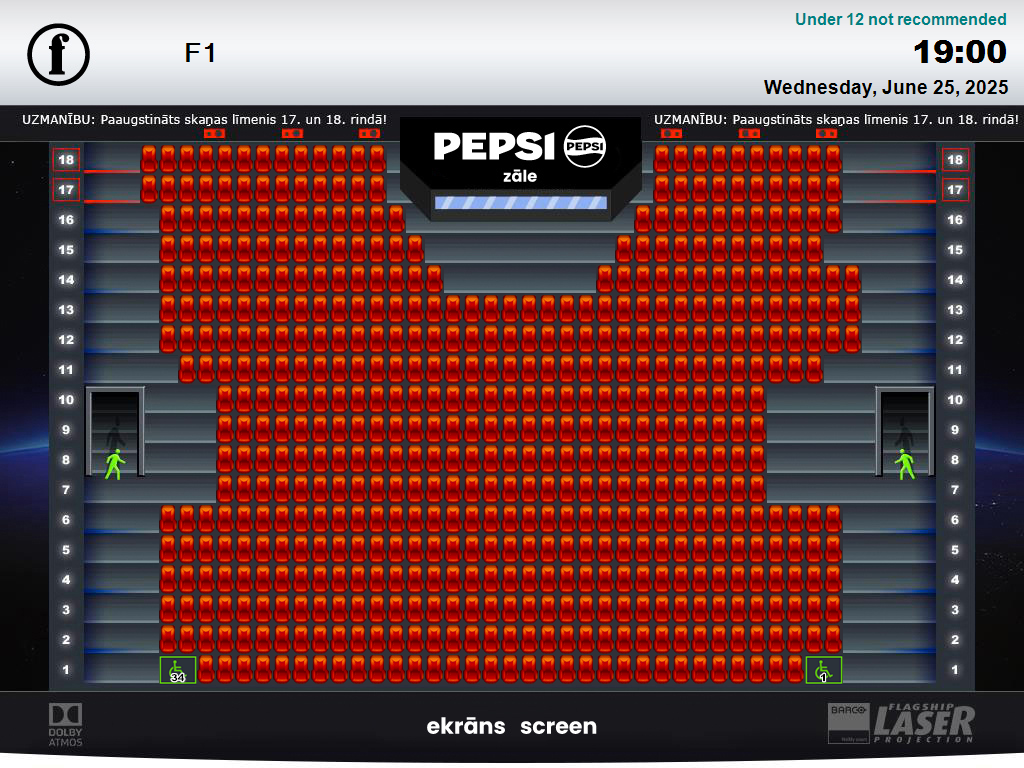Click the Barco Flagship Laser Projection logo
This screenshot has height=768, width=1024.
pos(901,724)
